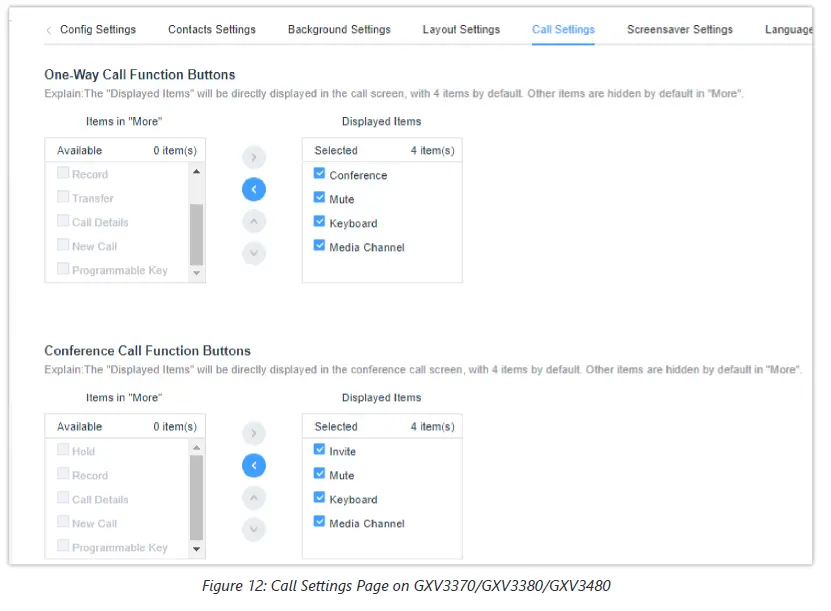Open the Config Settings tab
Image resolution: width=831 pixels, height=611 pixels.
pyautogui.click(x=98, y=30)
